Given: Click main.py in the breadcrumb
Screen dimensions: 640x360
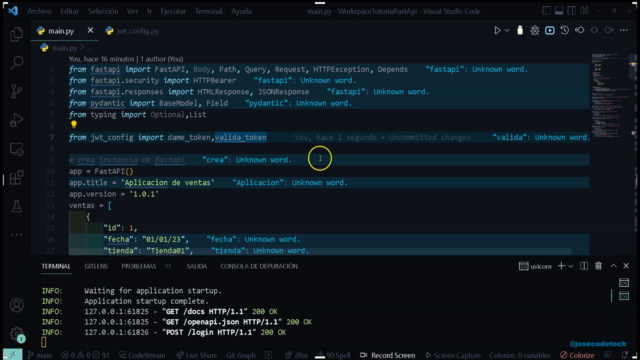Looking at the screenshot, I should (64, 48).
